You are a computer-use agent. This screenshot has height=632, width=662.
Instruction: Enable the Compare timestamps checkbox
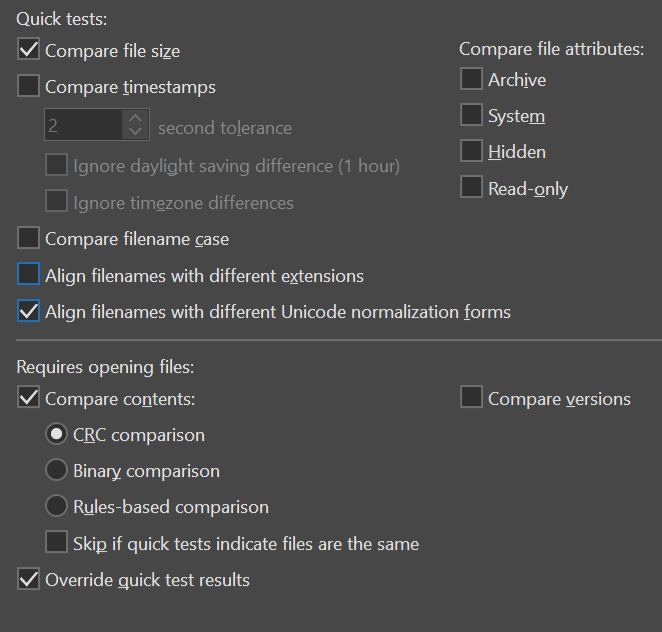[29, 87]
